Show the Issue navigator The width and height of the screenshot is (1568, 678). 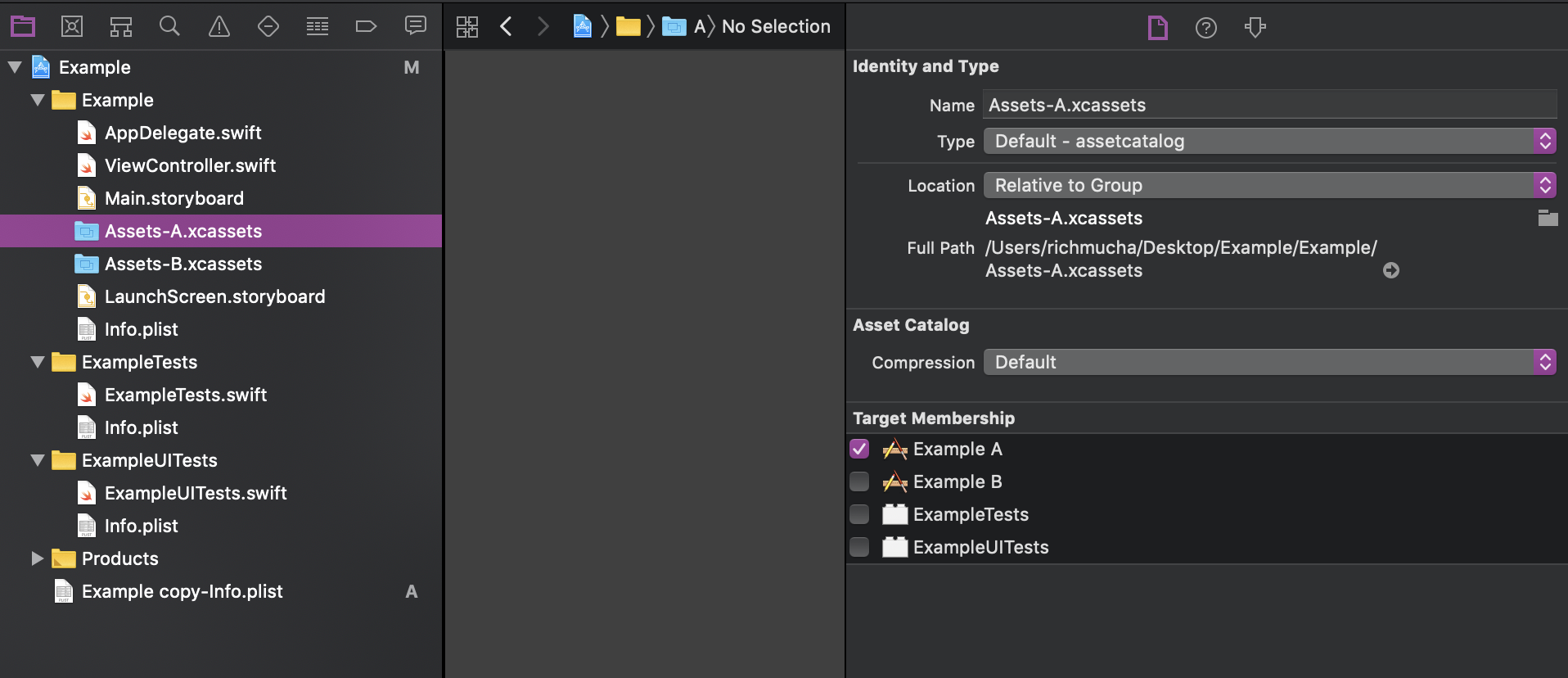coord(219,27)
